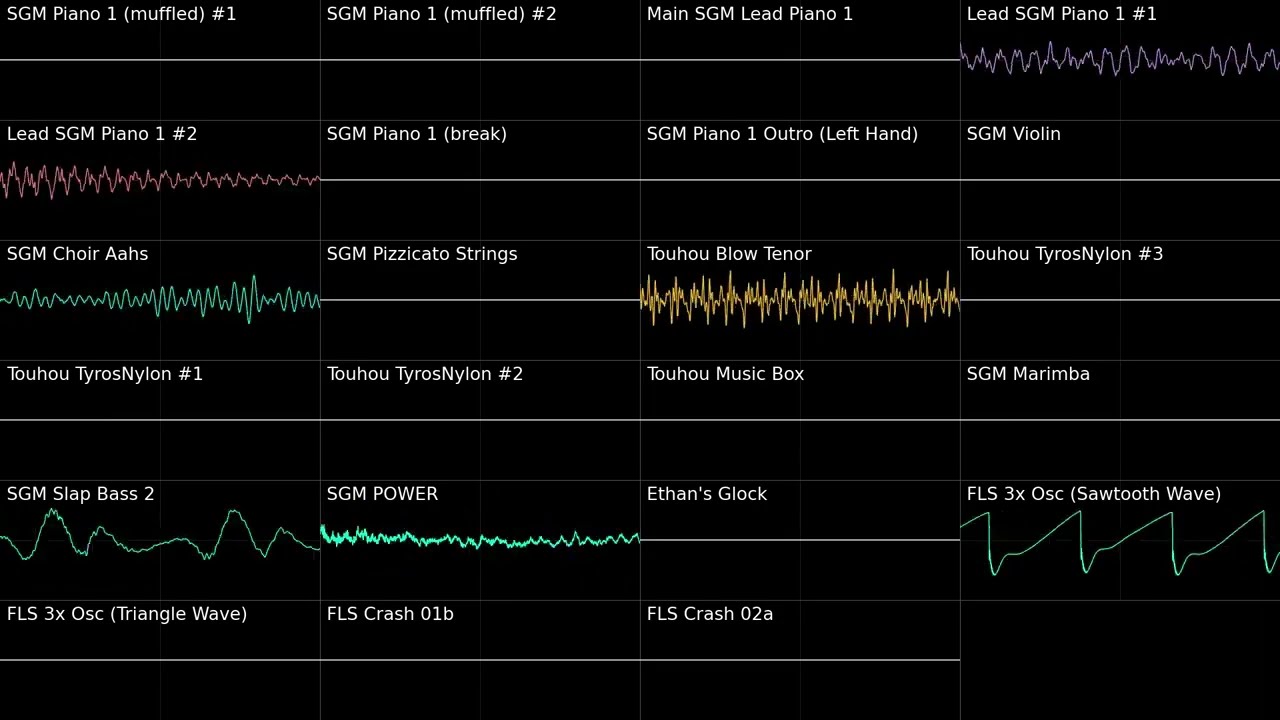Screen dimensions: 1280x720
Task: Click the bright SGM POWER waveform
Action: 480,538
